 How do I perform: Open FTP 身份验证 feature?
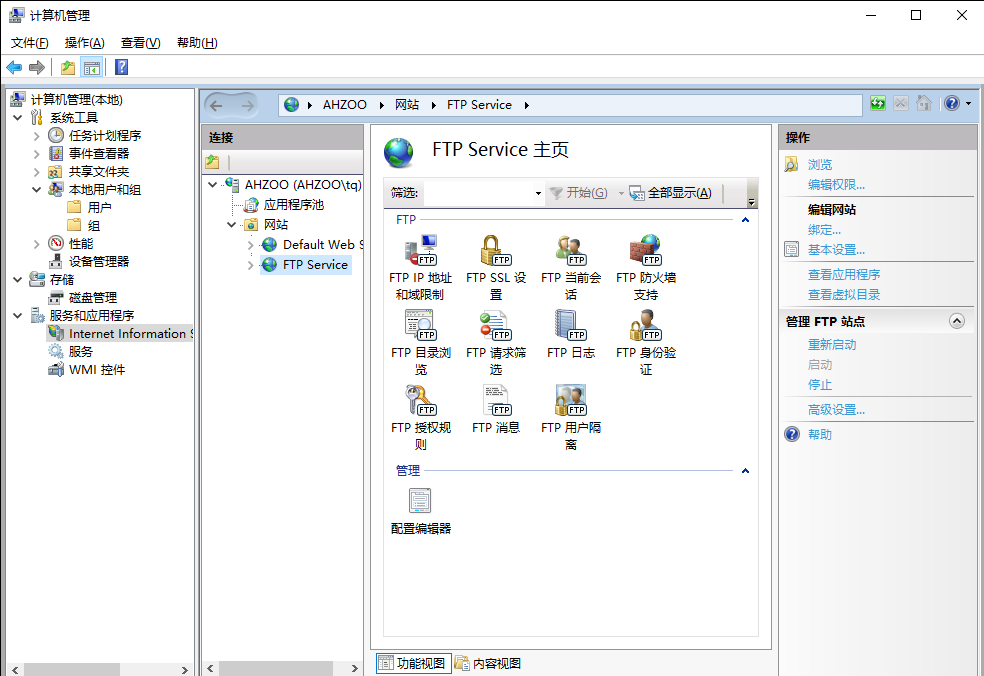(x=646, y=343)
